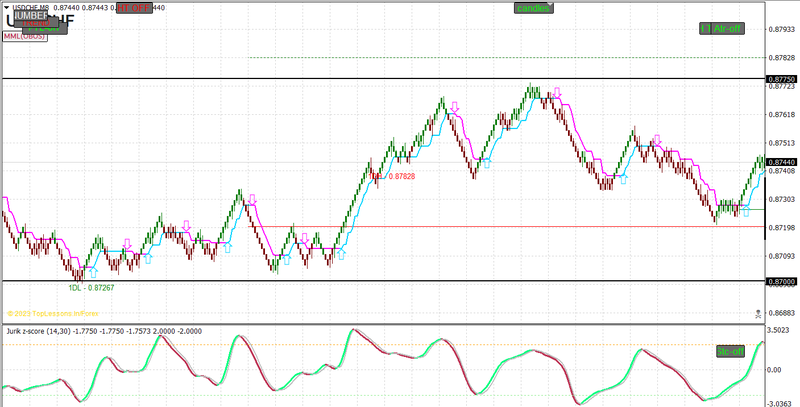The image size is (800, 407).
Task: Click the cyan buy arrow at chart's right edge
Action: pos(746,210)
